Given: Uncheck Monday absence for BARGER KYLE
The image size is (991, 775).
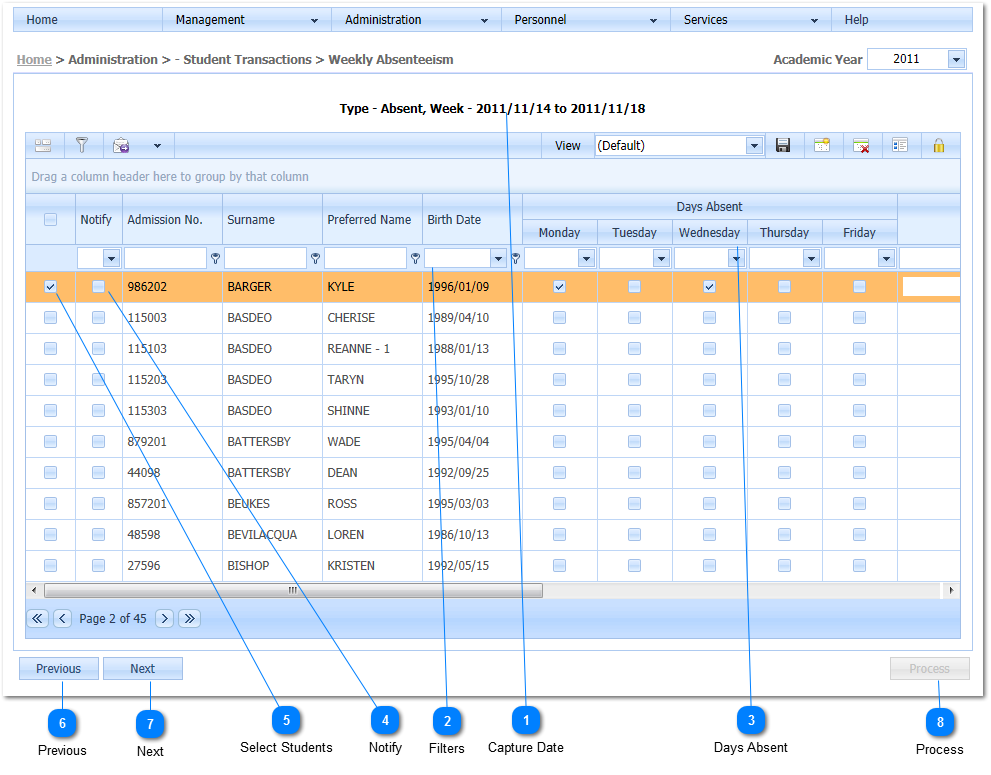Looking at the screenshot, I should click(559, 287).
